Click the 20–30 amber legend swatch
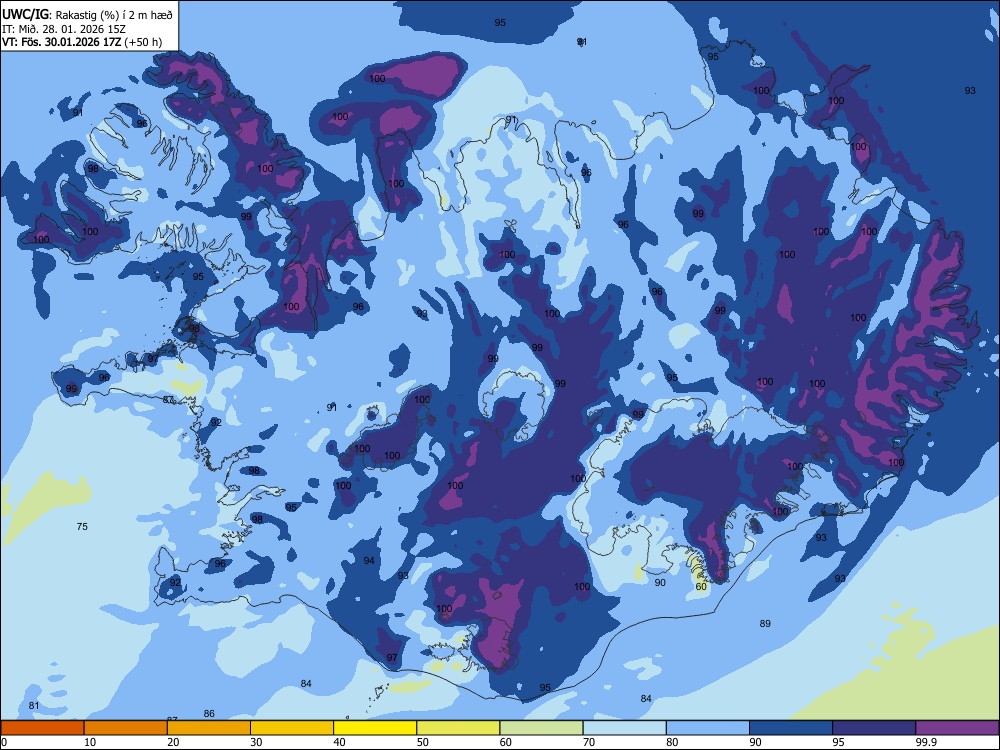Image resolution: width=1000 pixels, height=750 pixels. click(209, 728)
